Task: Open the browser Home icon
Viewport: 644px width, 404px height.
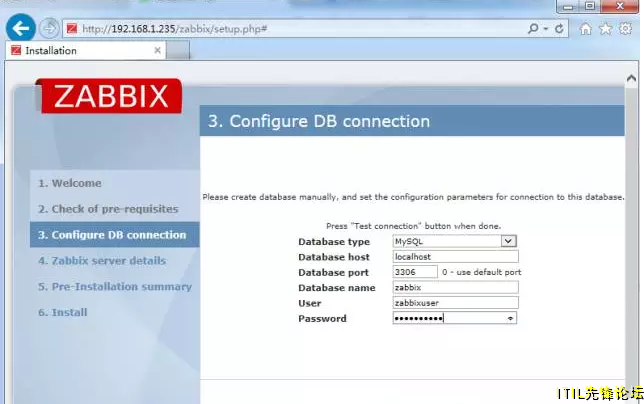Action: coord(585,29)
